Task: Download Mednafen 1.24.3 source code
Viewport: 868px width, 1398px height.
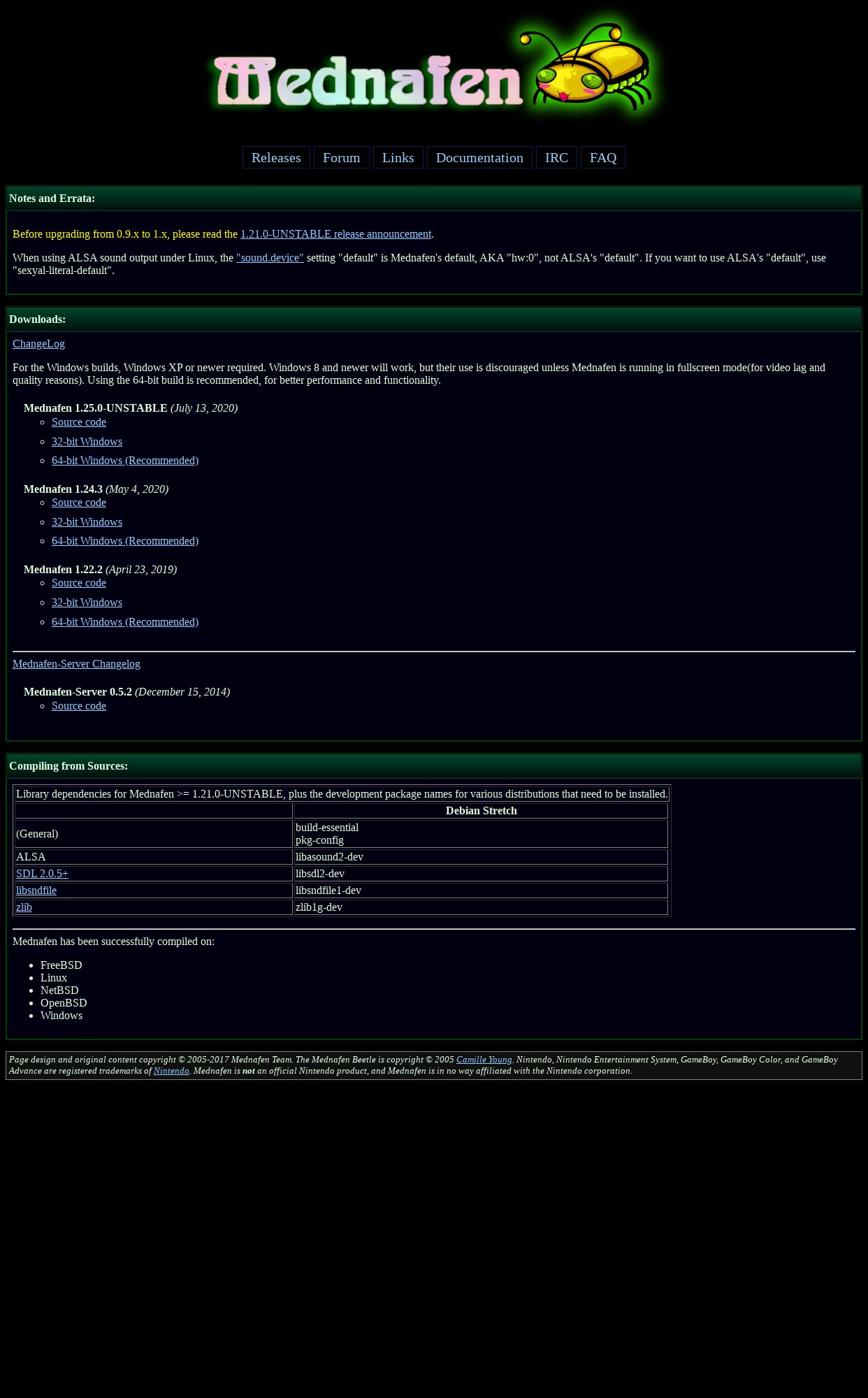Action: (x=79, y=503)
